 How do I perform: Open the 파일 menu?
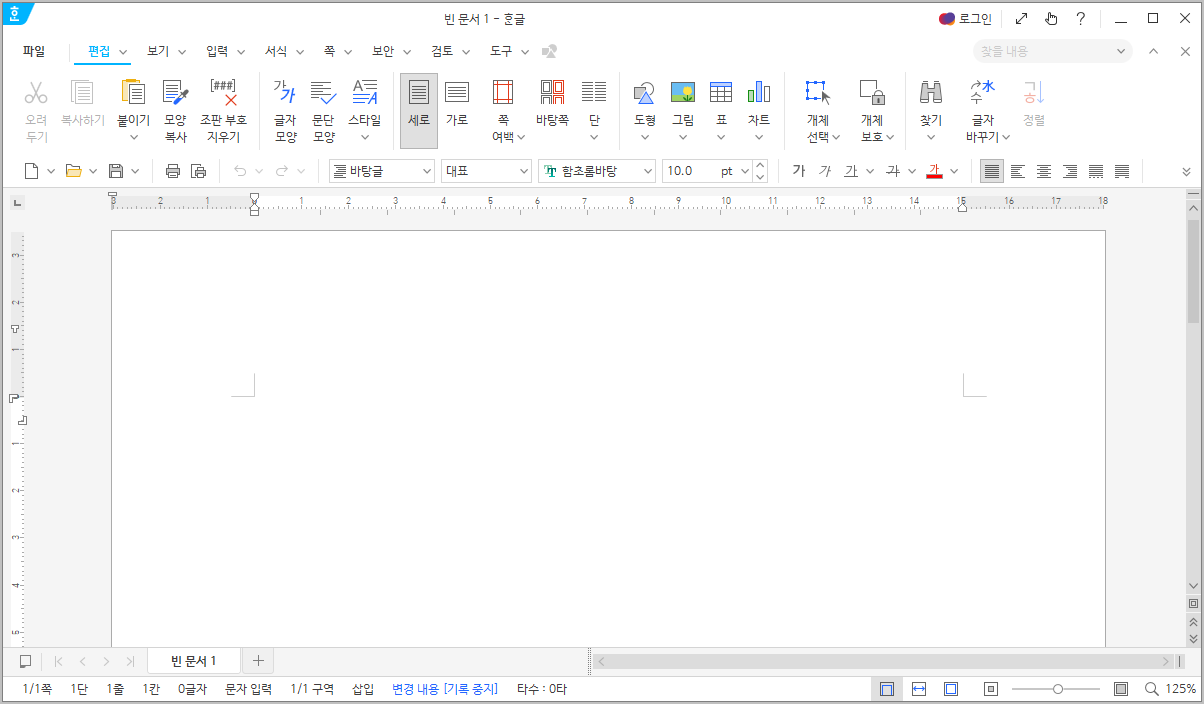coord(34,51)
